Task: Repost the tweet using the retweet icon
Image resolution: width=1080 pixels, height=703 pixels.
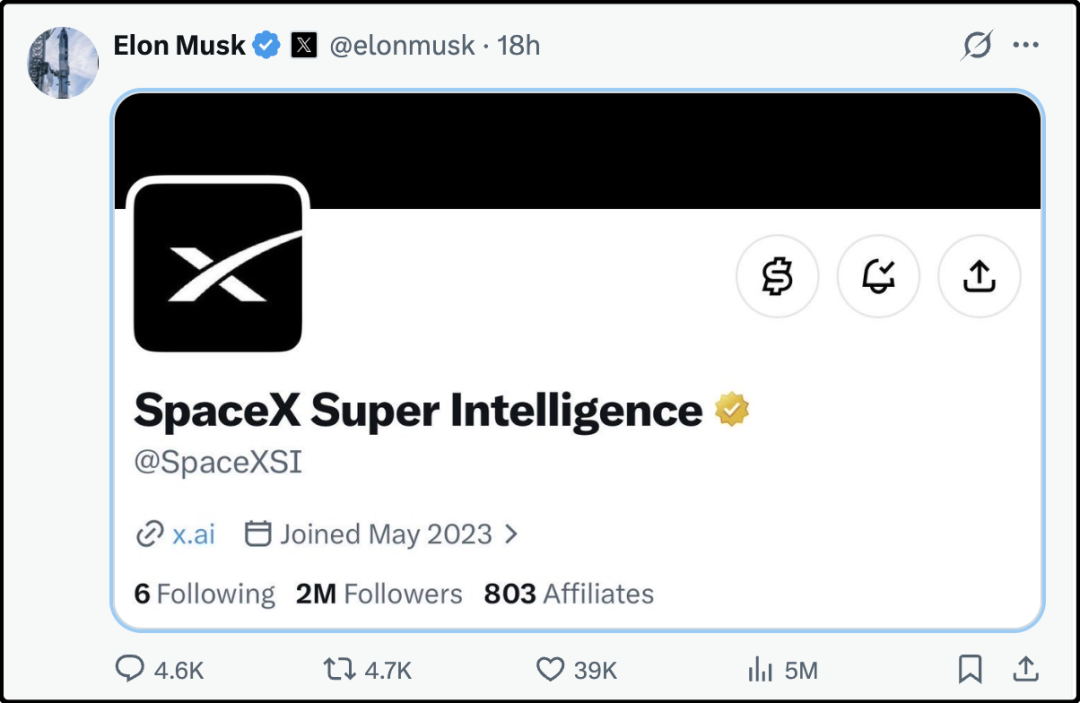Action: [x=339, y=669]
